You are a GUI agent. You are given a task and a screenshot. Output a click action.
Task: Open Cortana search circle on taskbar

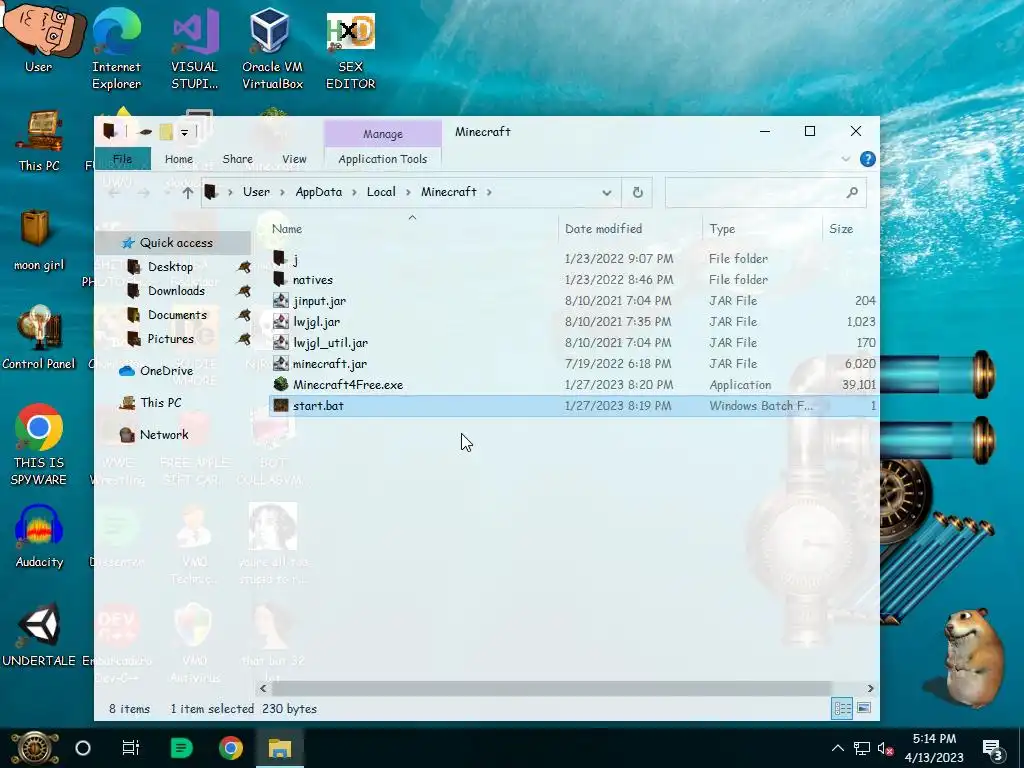(x=83, y=748)
